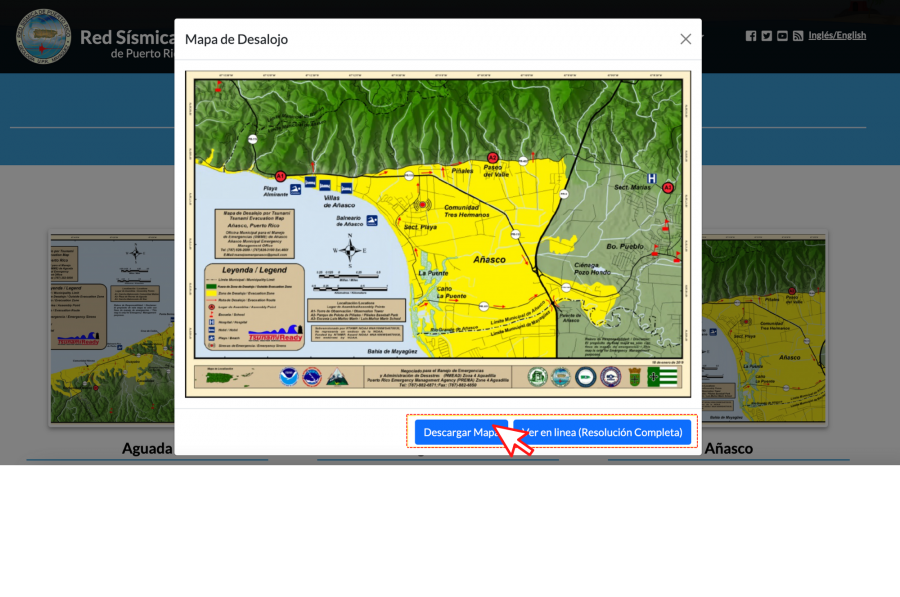Select the Aguada map thumbnail
The width and height of the screenshot is (900, 597).
(x=110, y=330)
